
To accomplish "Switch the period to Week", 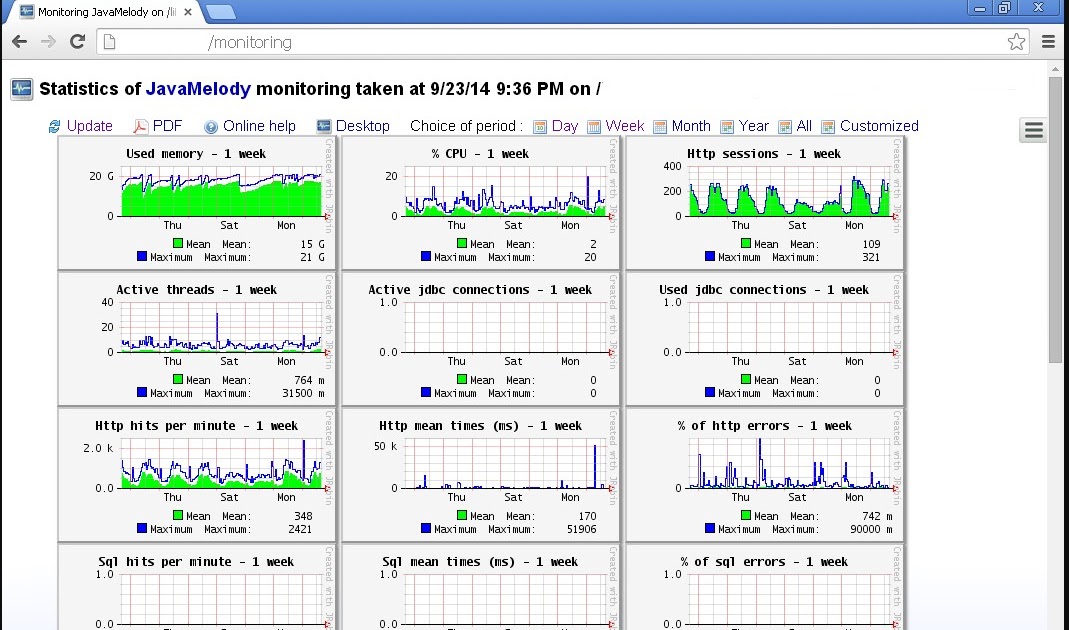I will (x=624, y=126).
